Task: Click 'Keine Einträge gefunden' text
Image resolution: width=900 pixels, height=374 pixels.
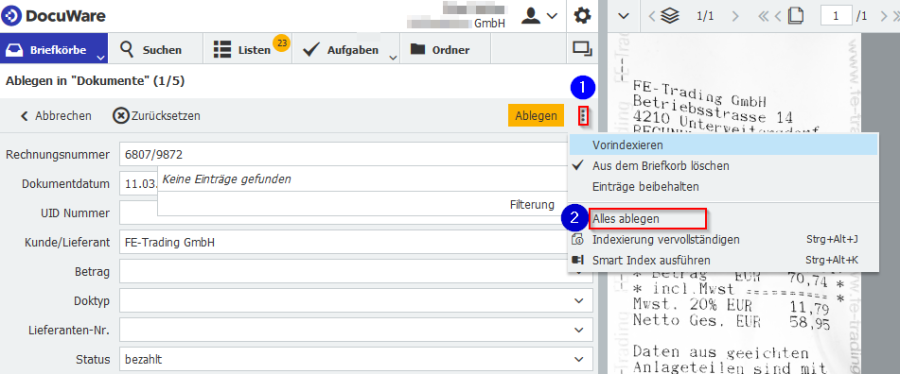Action: coord(227,179)
